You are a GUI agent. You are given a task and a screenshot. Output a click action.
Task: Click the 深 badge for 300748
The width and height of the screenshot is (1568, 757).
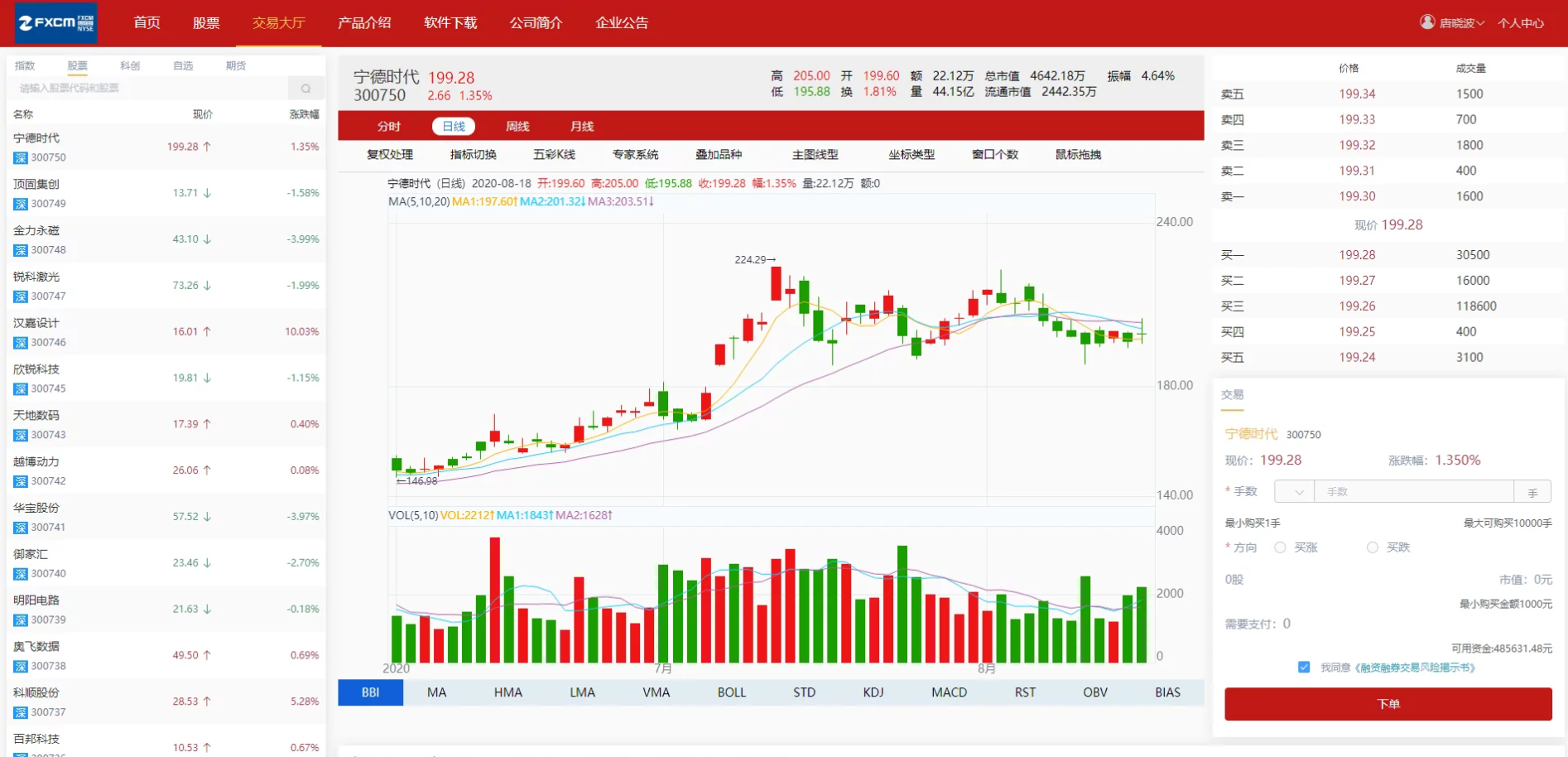pos(21,250)
